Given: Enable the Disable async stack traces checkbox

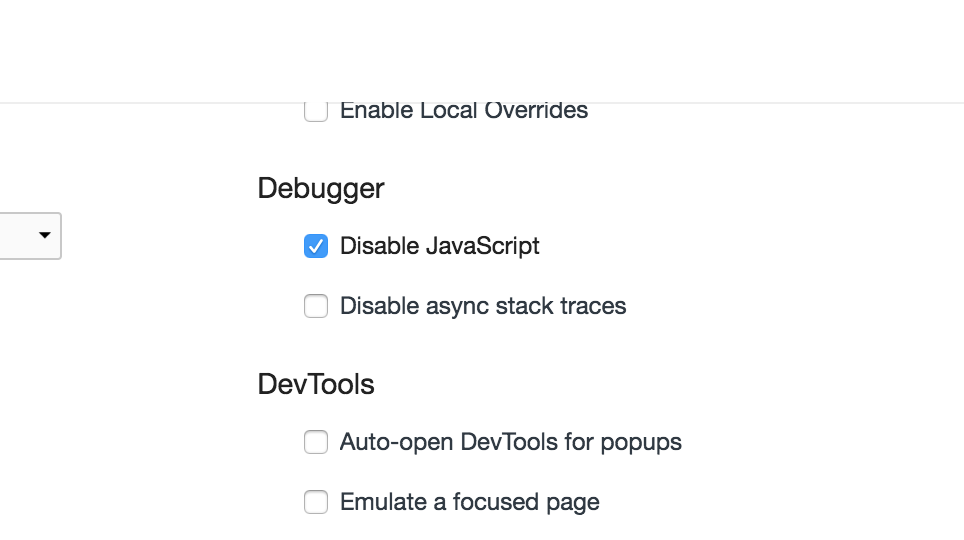Looking at the screenshot, I should point(316,306).
